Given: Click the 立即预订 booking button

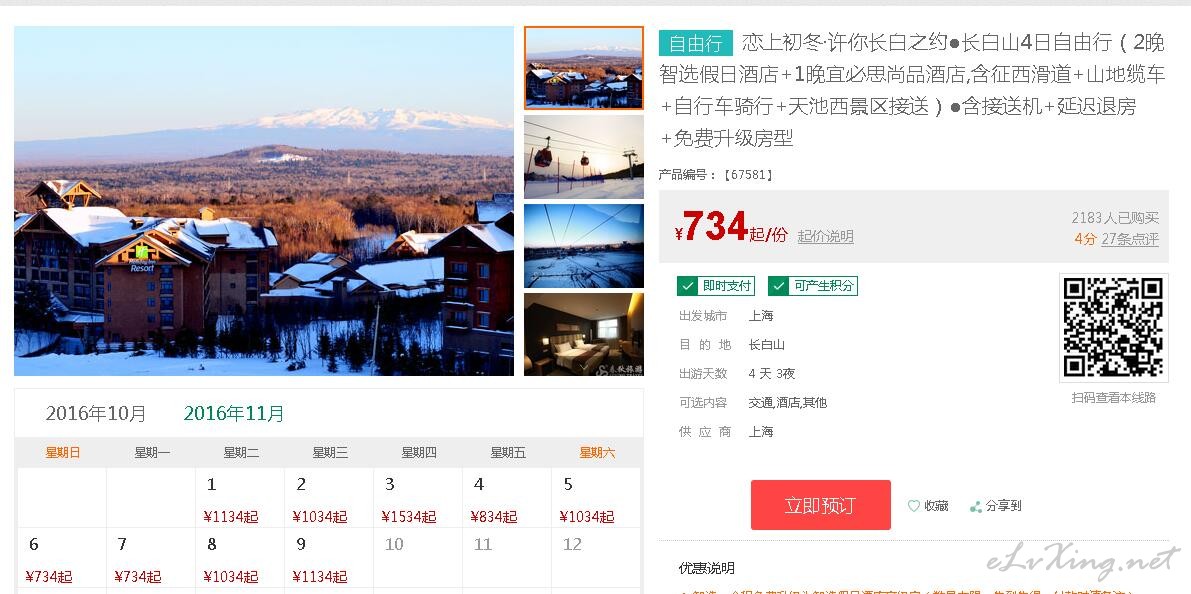Looking at the screenshot, I should pos(820,505).
